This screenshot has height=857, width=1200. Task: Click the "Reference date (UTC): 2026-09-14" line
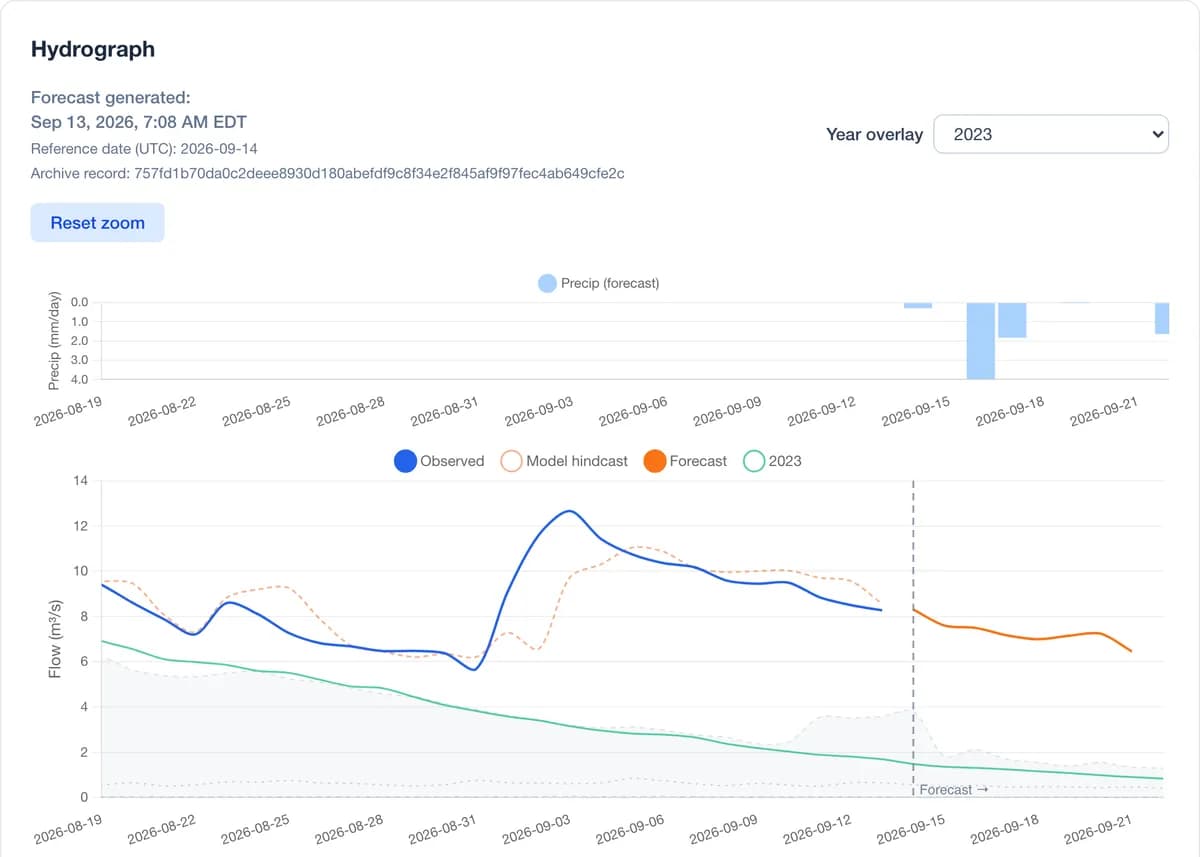click(x=145, y=149)
